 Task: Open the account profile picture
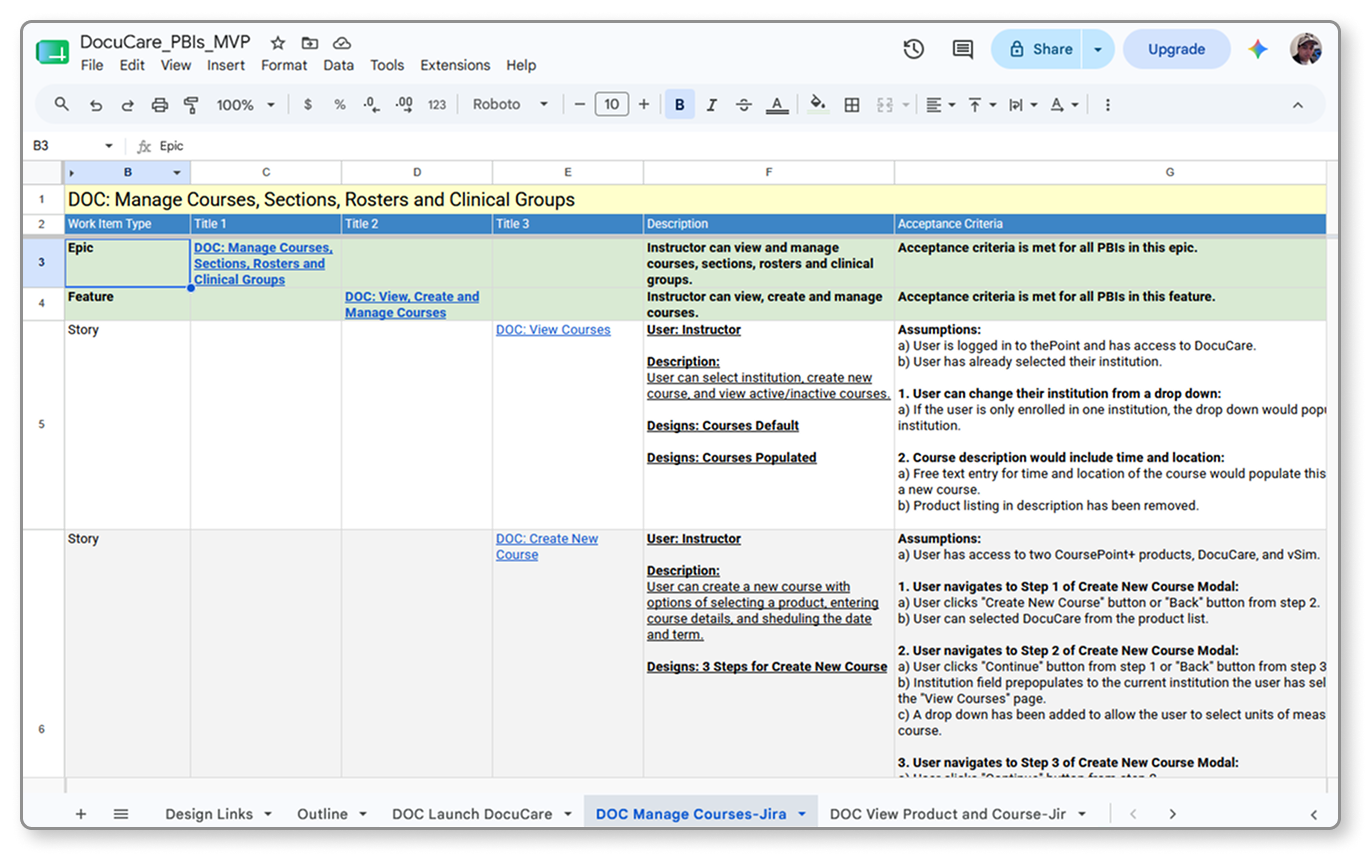(x=1306, y=49)
